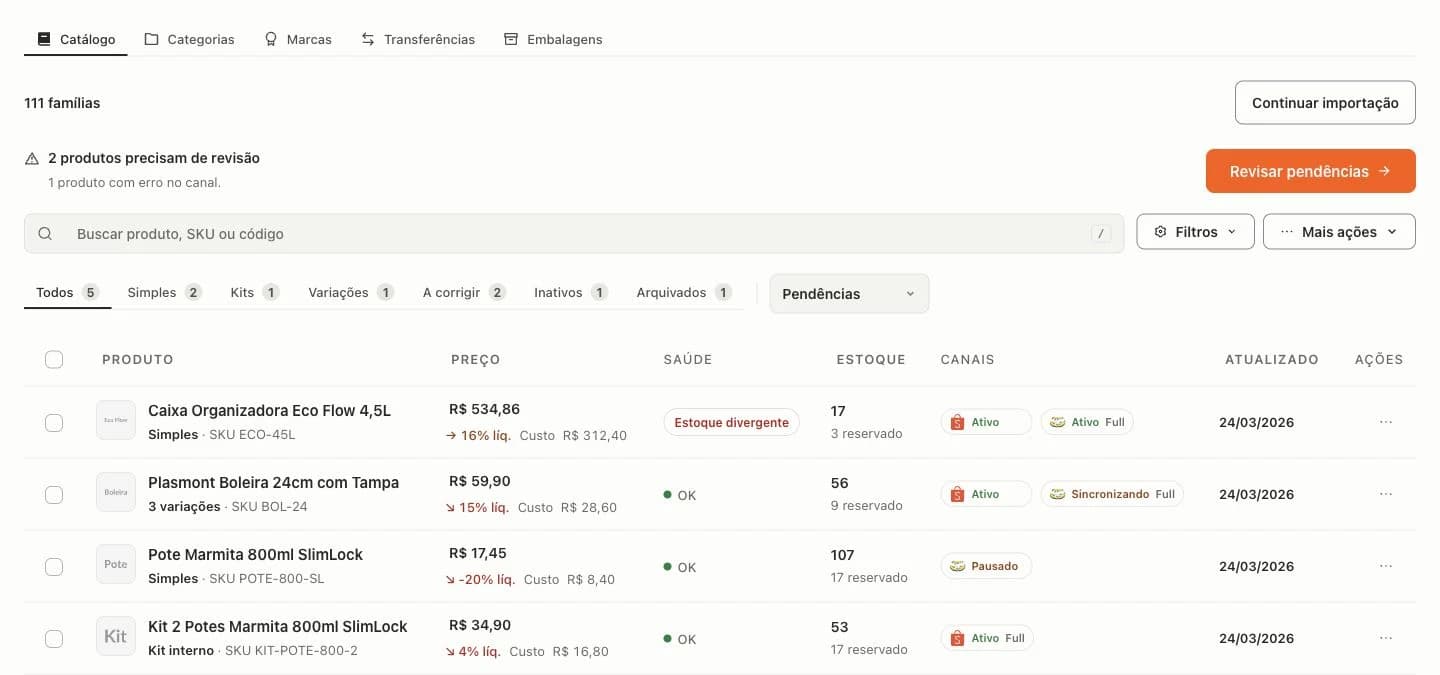Click the SKU KIT-POTE-800-2 text
Image resolution: width=1440 pixels, height=675 pixels.
click(x=291, y=650)
